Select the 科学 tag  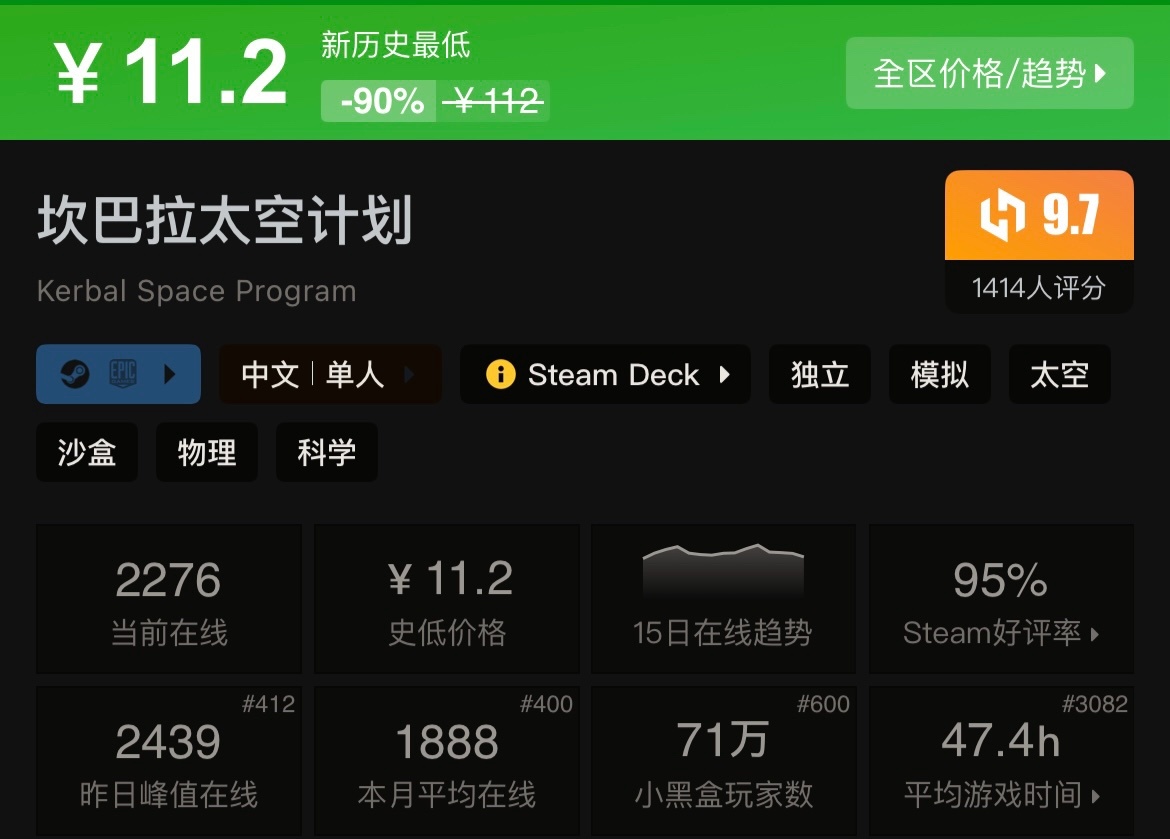point(327,452)
